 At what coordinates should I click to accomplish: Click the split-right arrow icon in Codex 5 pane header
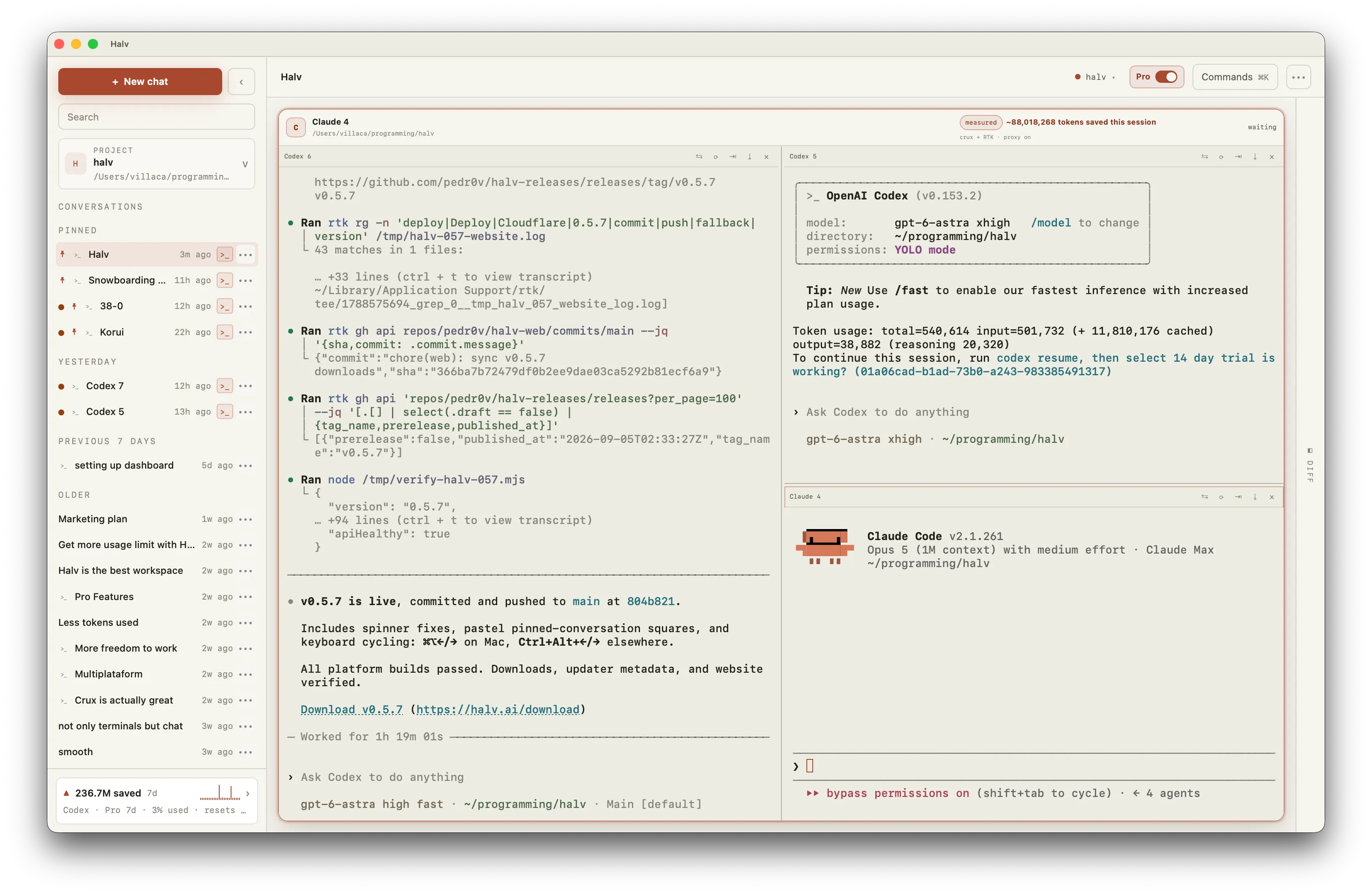pos(1238,156)
